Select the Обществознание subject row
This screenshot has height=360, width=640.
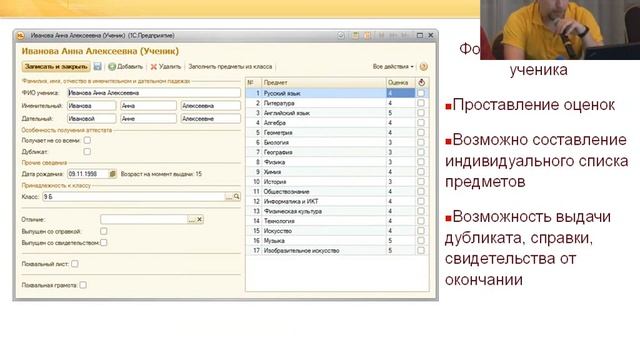(337, 191)
